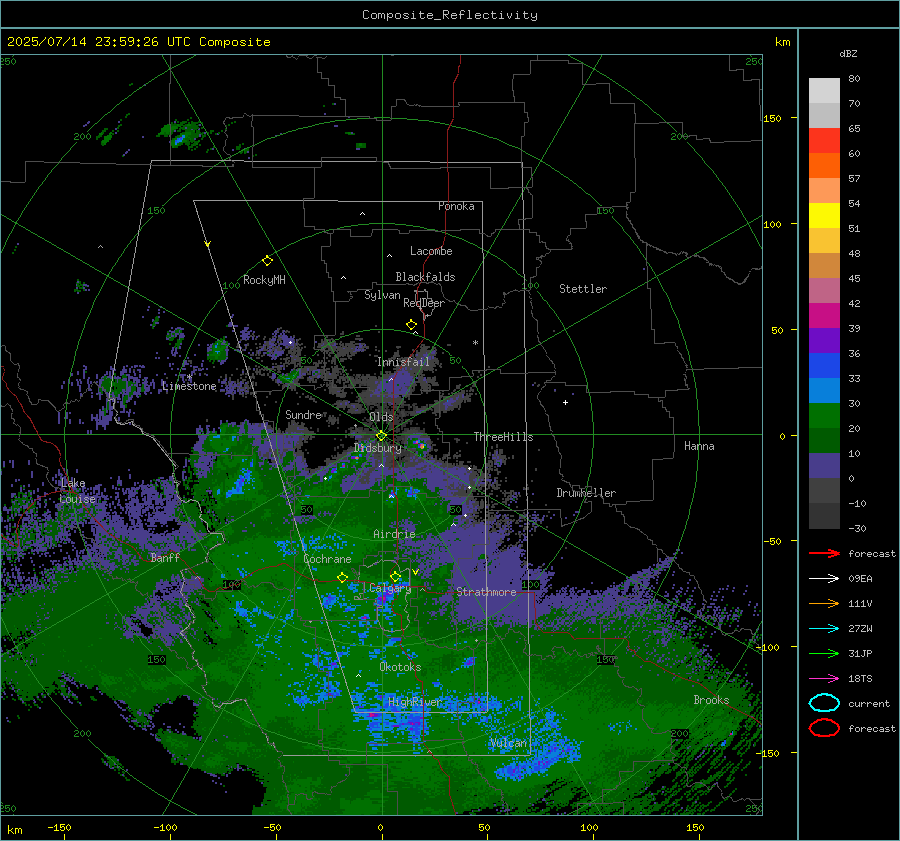
Task: Select the cyan current ellipse icon
Action: pos(824,703)
